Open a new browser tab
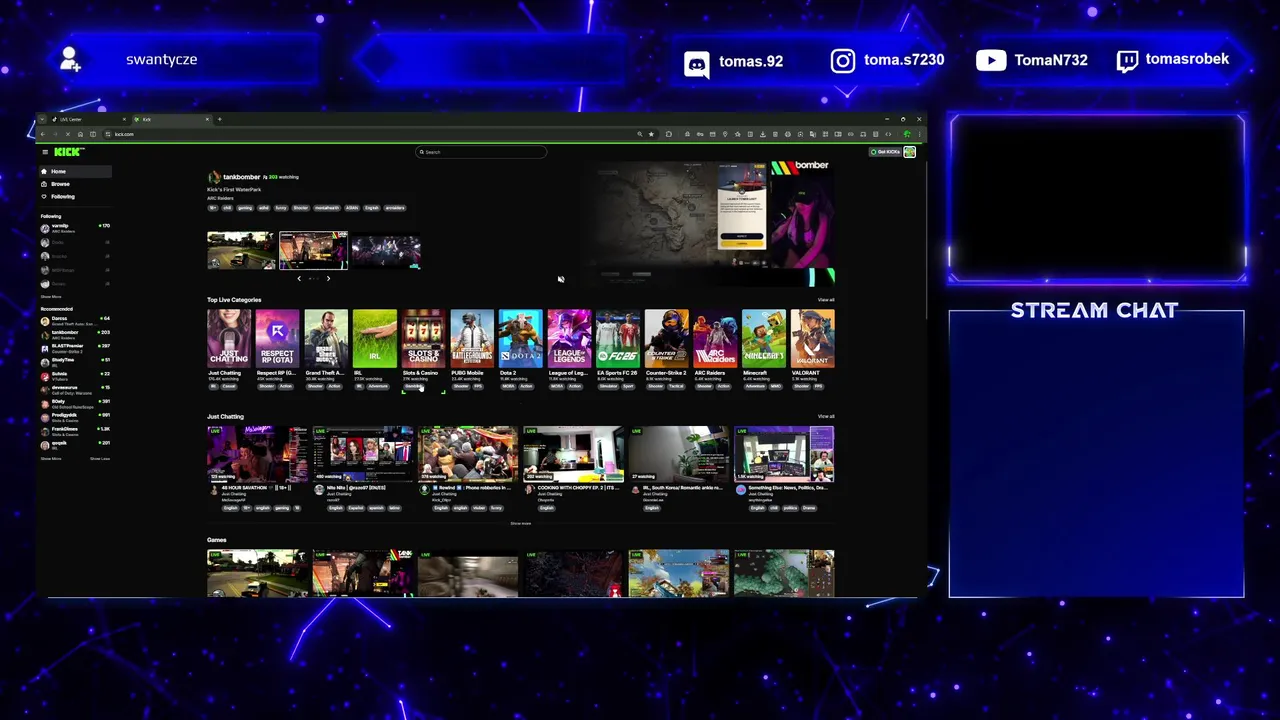This screenshot has width=1280, height=720. click(x=220, y=120)
